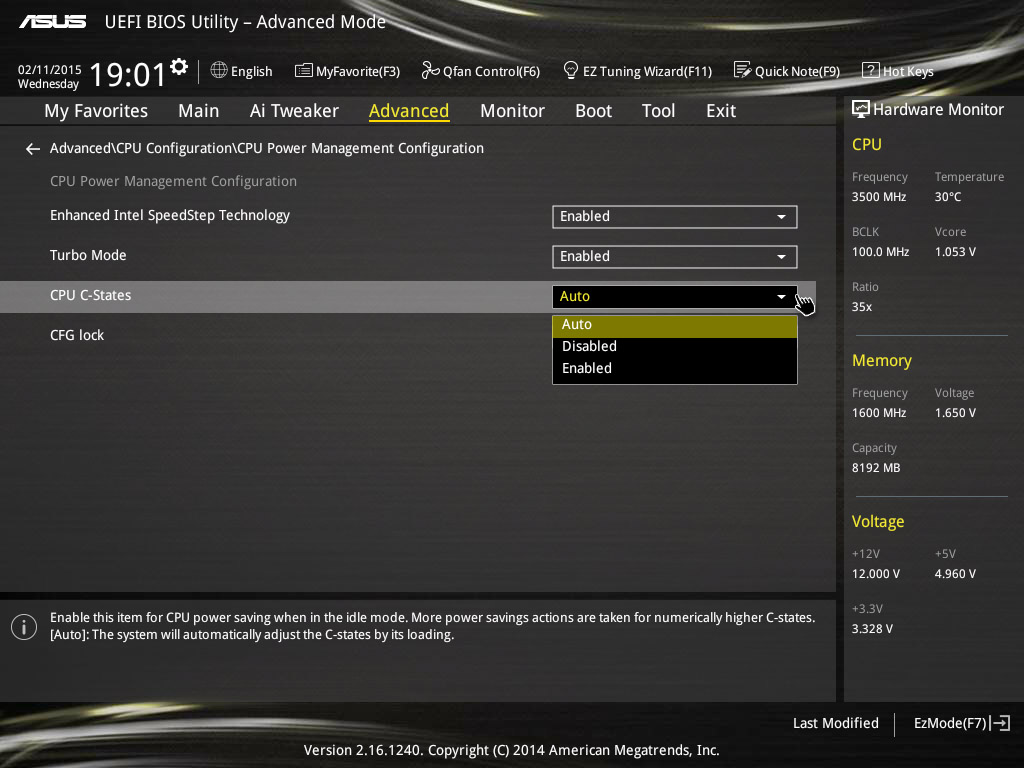Screen dimensions: 1024x768
Task: Open the Ai Tweaker tab
Action: point(294,111)
